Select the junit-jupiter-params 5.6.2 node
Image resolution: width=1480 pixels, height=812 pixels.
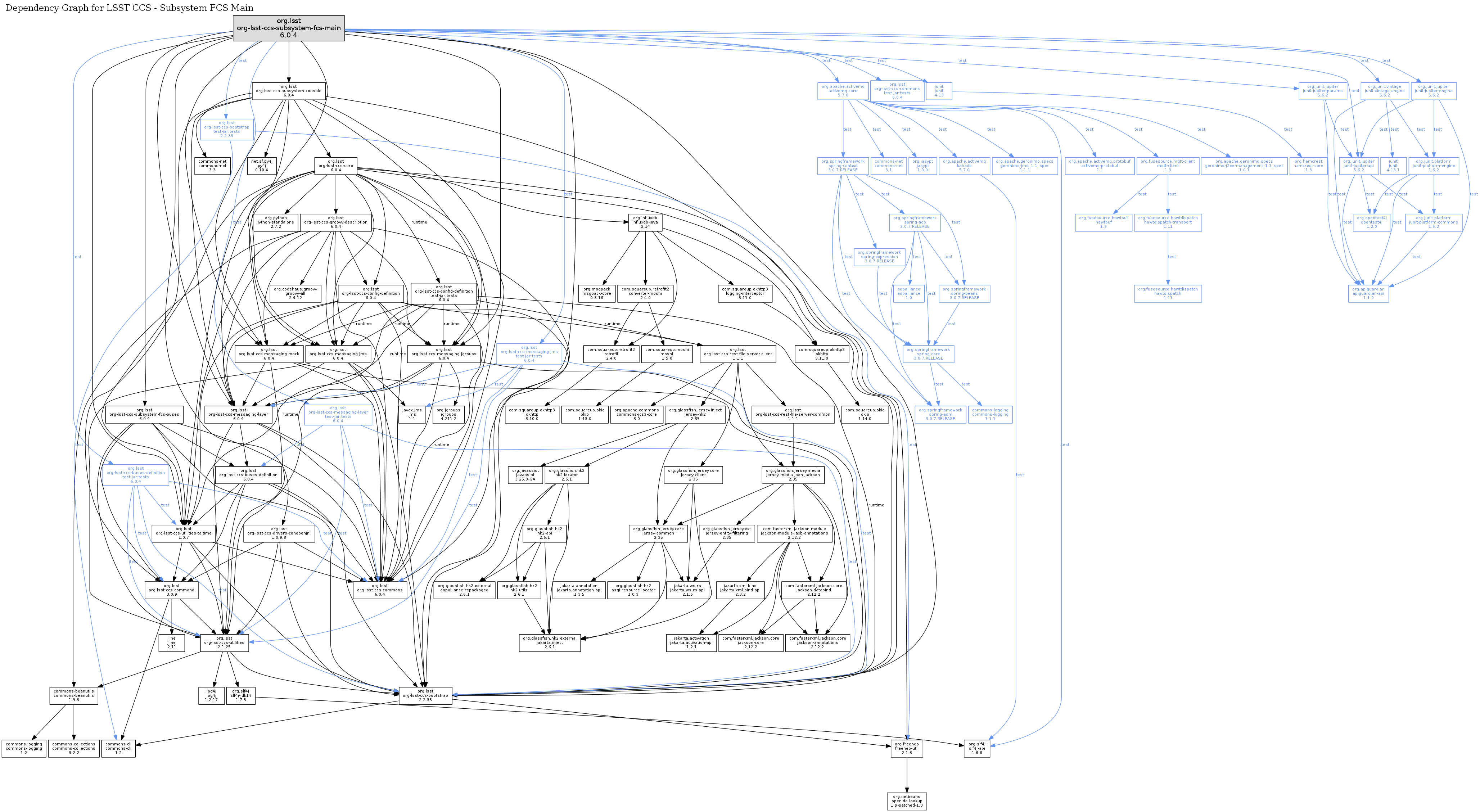pos(1323,91)
